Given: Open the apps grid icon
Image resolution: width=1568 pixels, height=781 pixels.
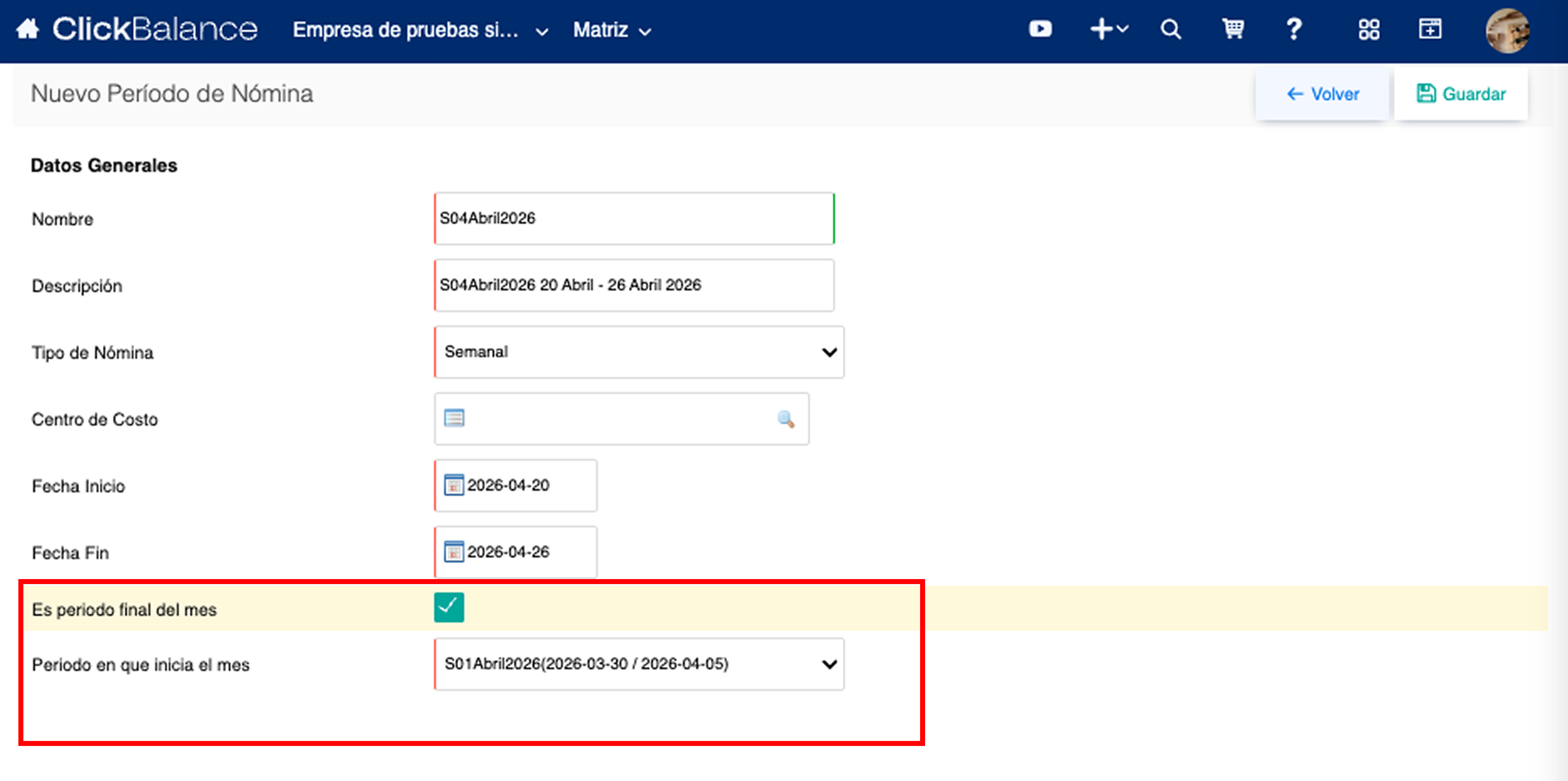Looking at the screenshot, I should (1369, 29).
